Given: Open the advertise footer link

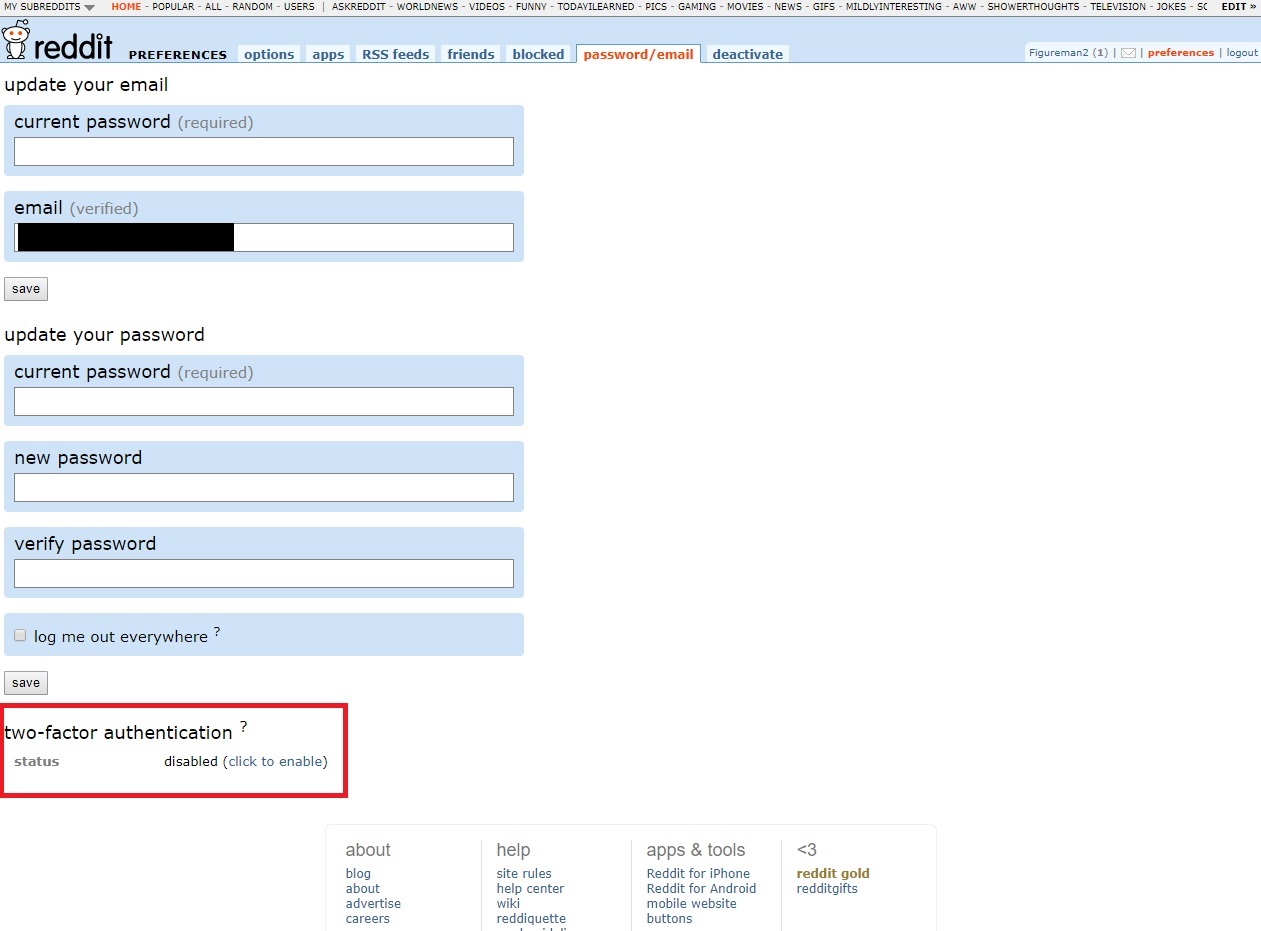Looking at the screenshot, I should (373, 903).
